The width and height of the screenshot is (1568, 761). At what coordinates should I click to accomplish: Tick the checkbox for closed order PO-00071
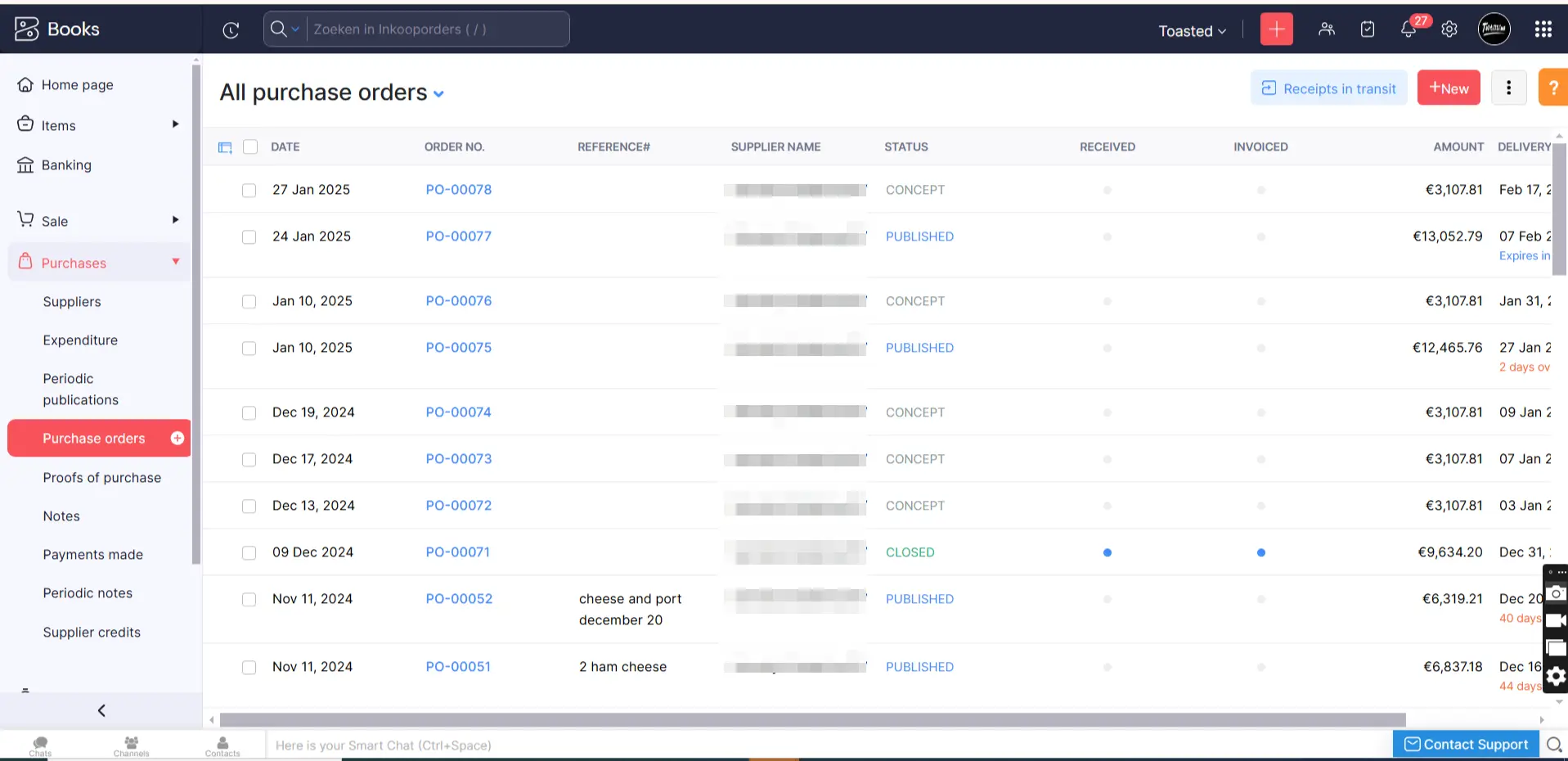click(249, 552)
